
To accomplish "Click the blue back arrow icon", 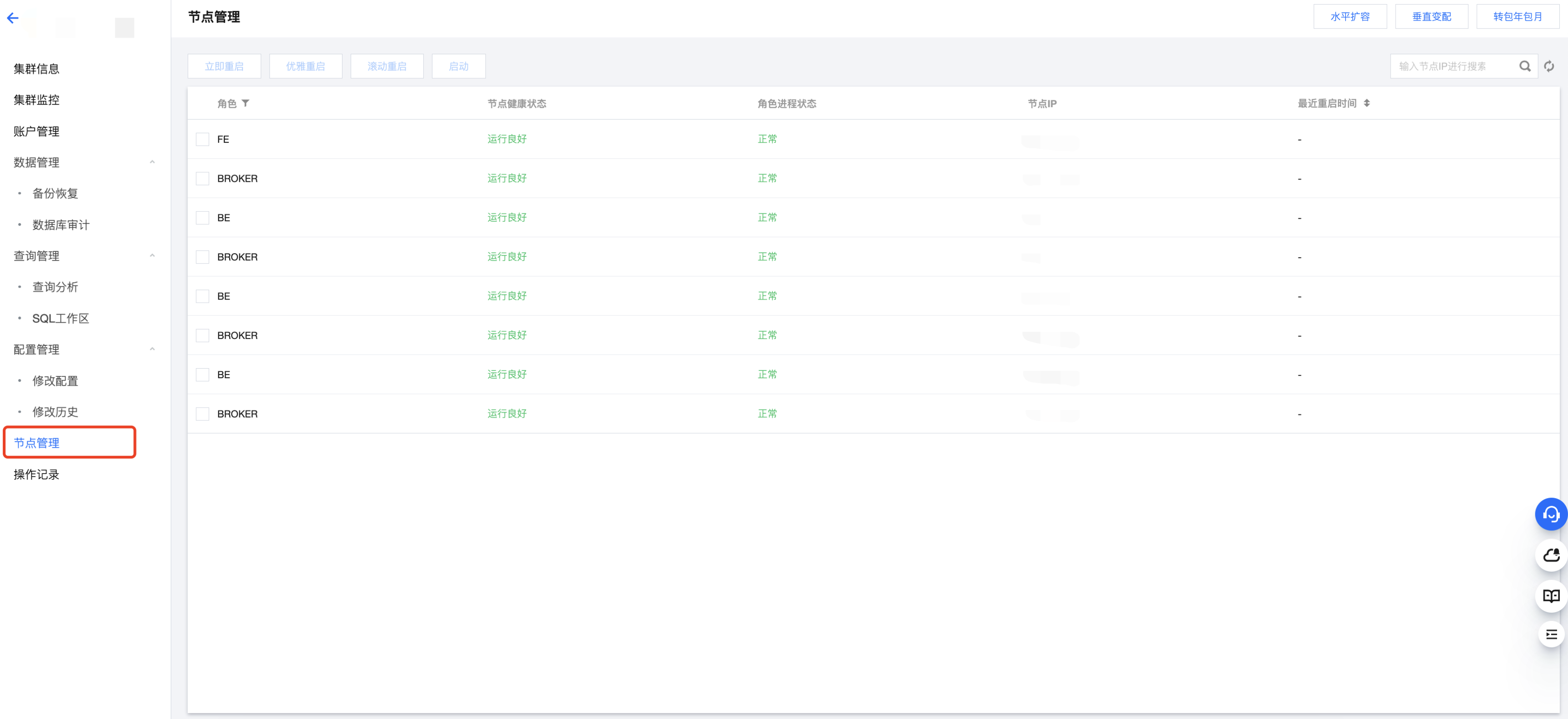I will pos(13,18).
